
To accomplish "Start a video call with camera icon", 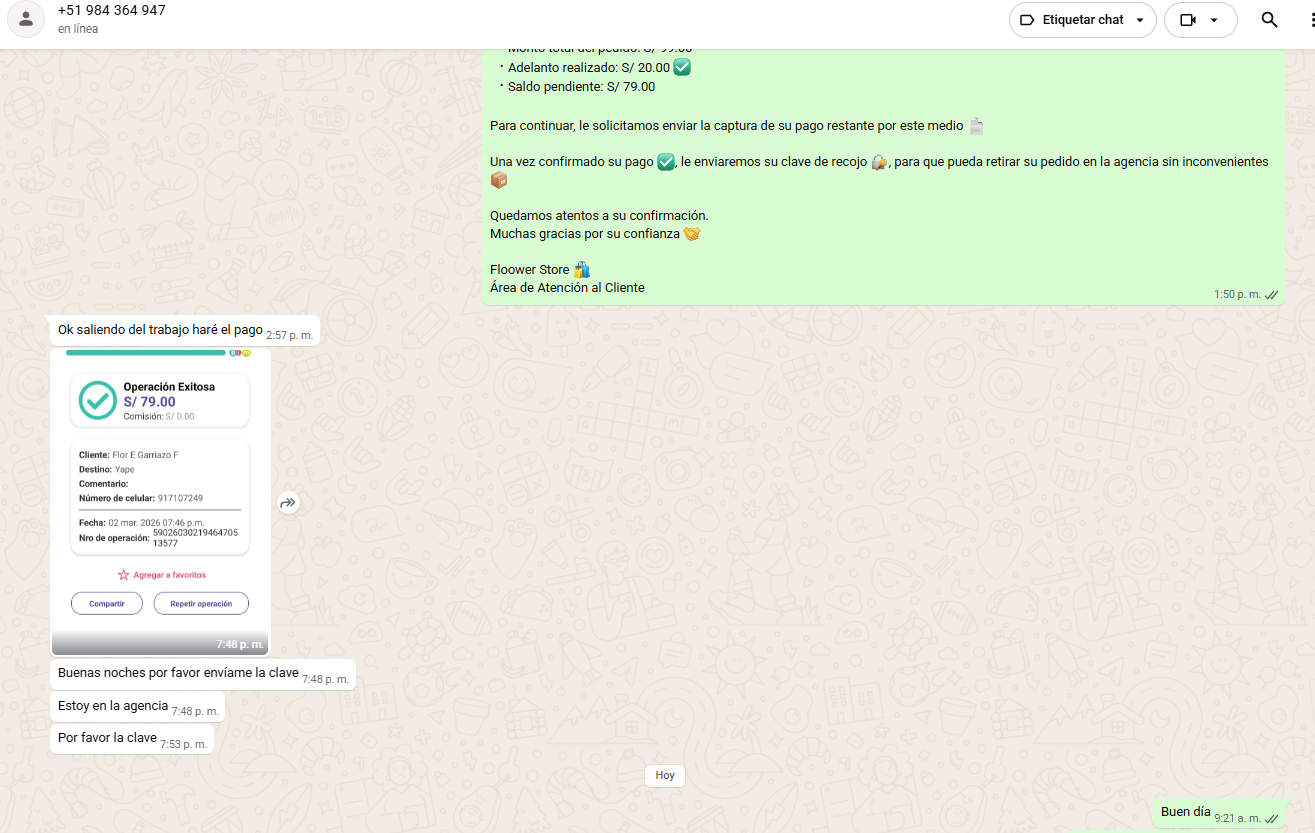I will [x=1188, y=20].
